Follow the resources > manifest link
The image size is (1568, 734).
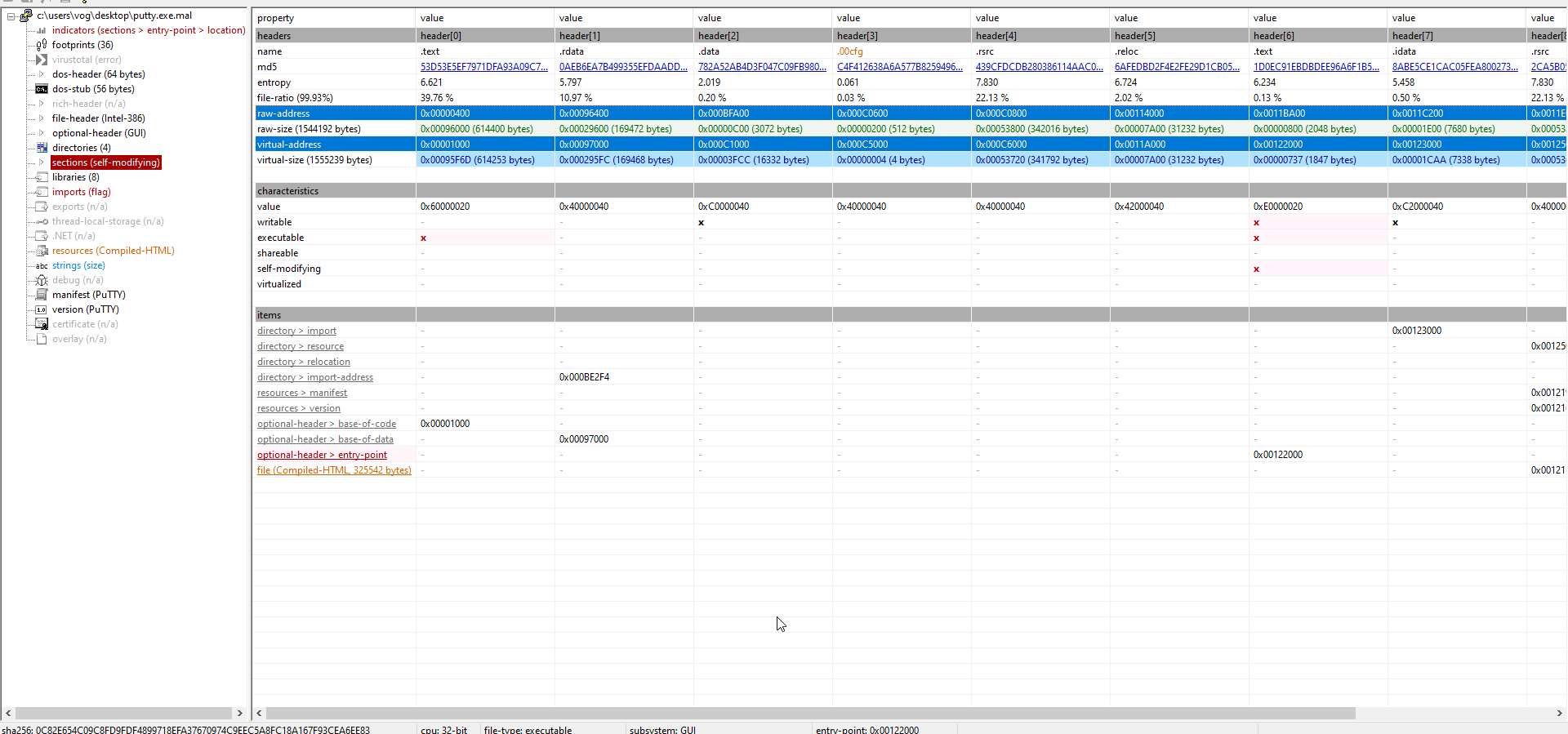[302, 393]
